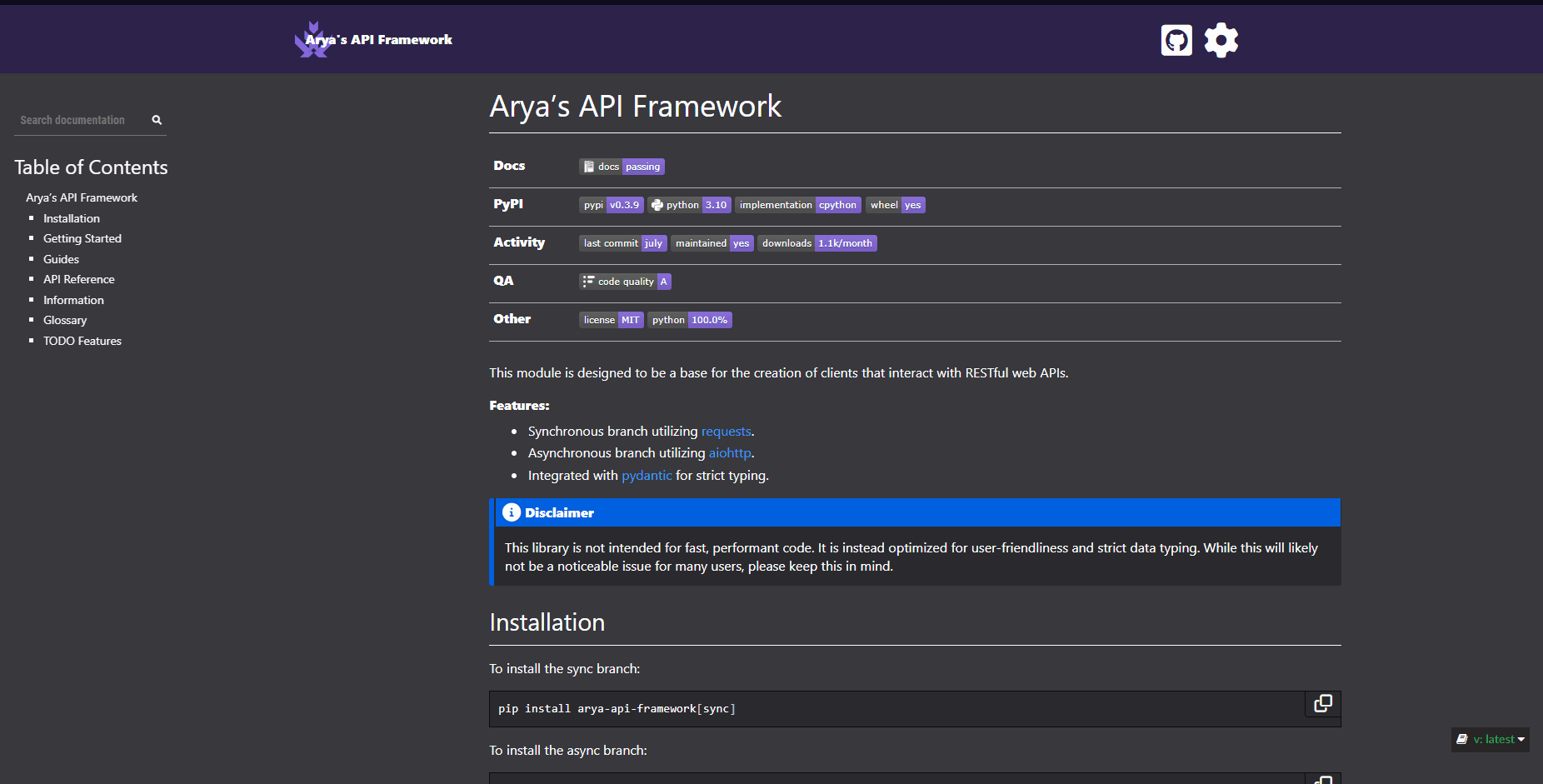This screenshot has height=784, width=1543.
Task: Click the Docs row label
Action: pos(509,166)
